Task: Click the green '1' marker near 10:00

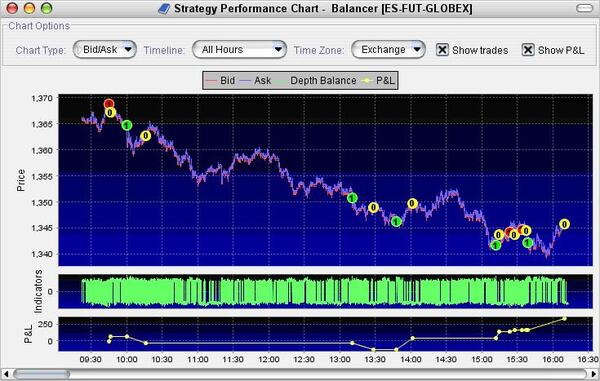Action: tap(127, 125)
